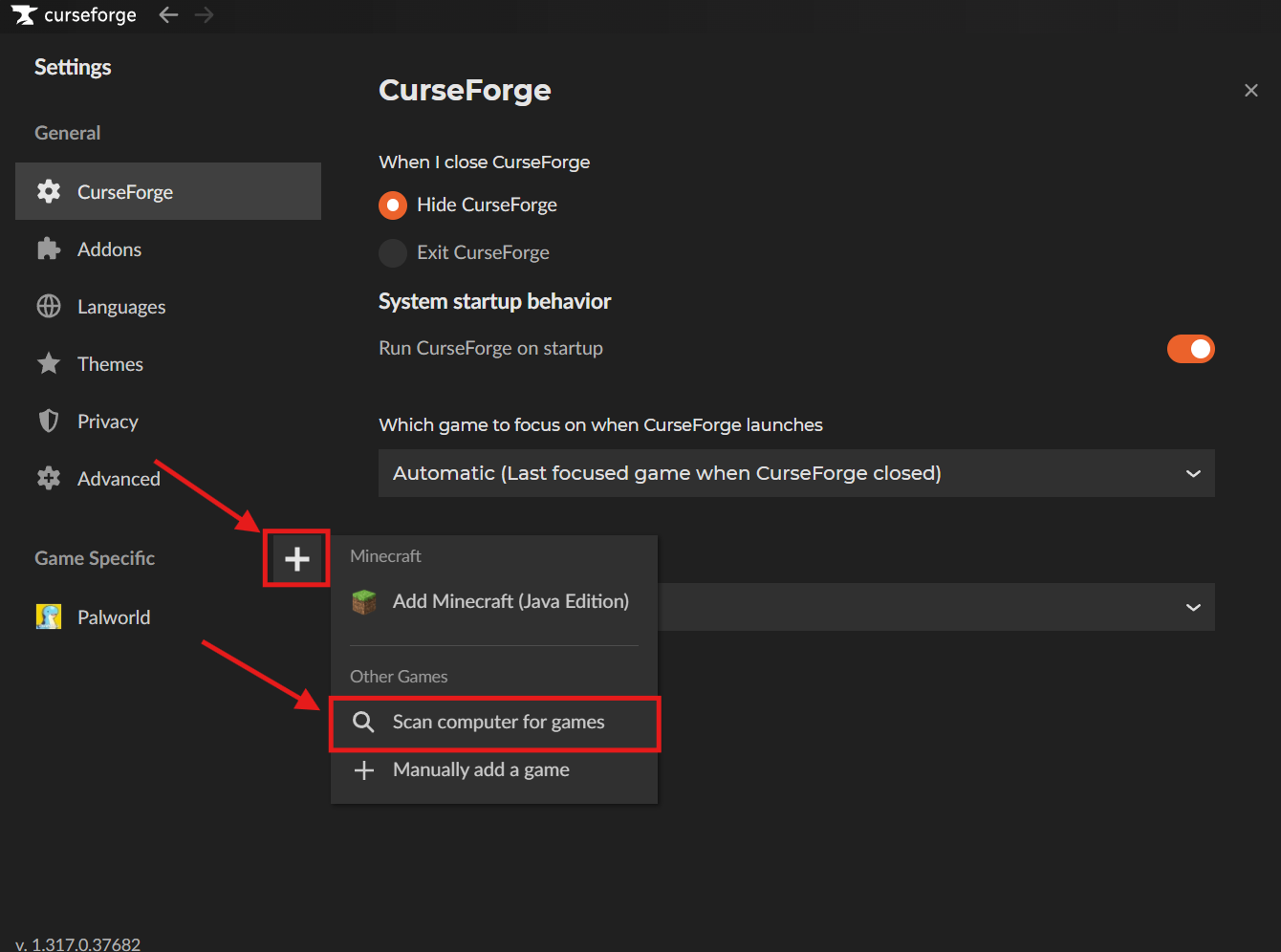Open Themes settings section

(x=168, y=363)
